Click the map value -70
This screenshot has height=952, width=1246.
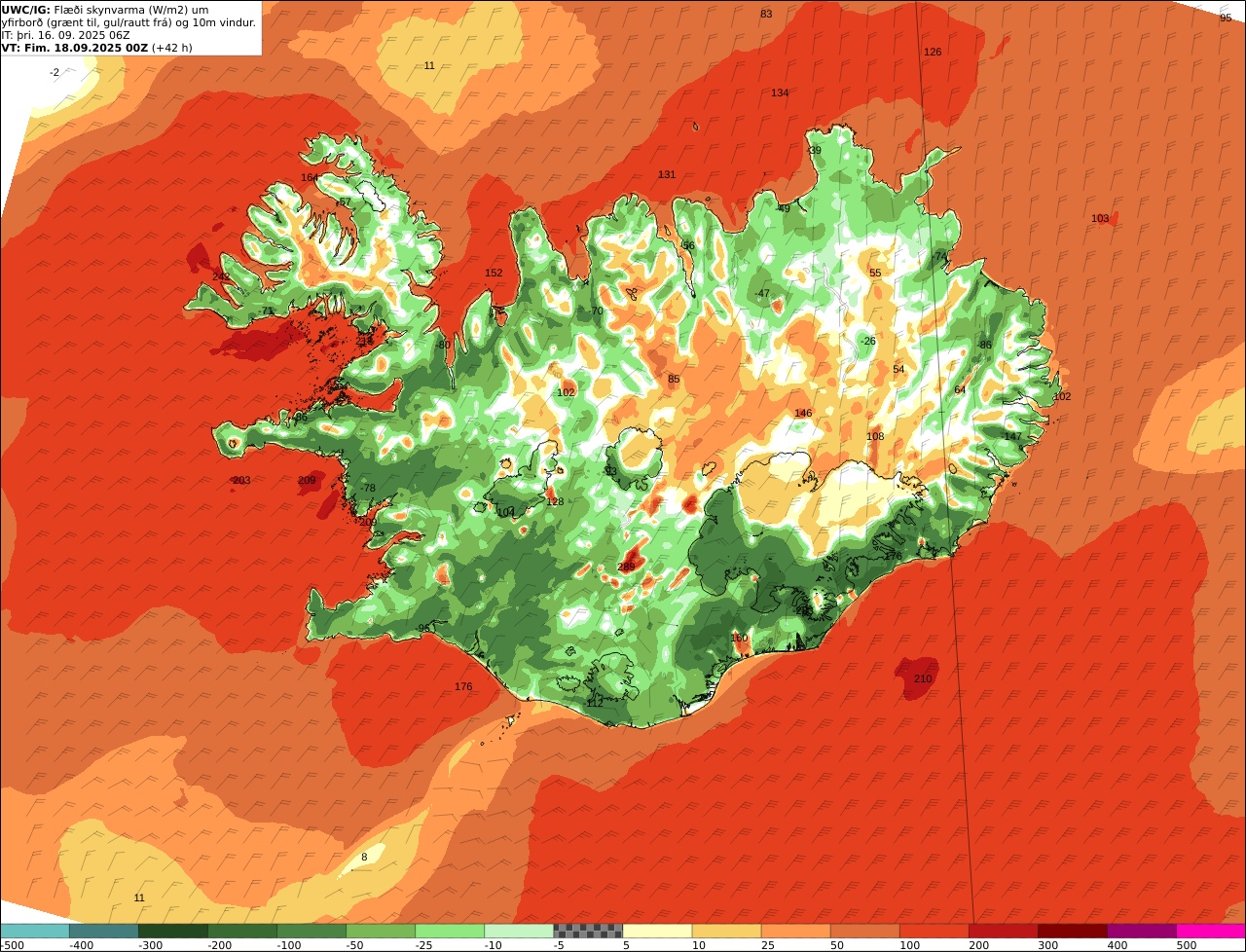[x=596, y=311]
